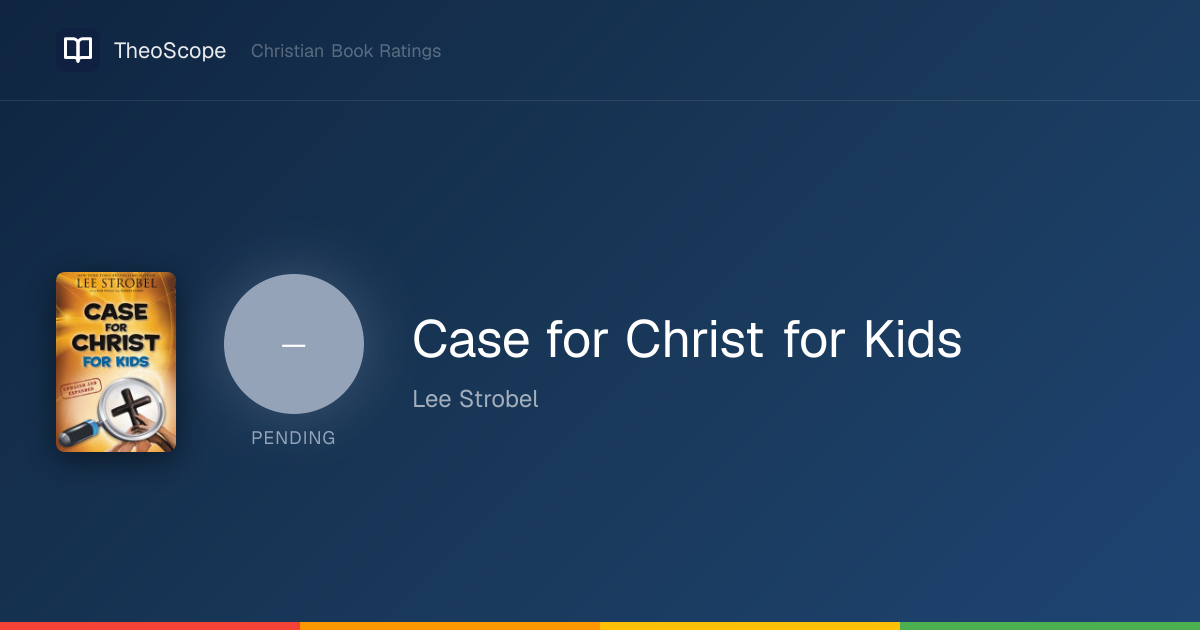Click author name Lee Strobel
The width and height of the screenshot is (1200, 630).
click(476, 399)
